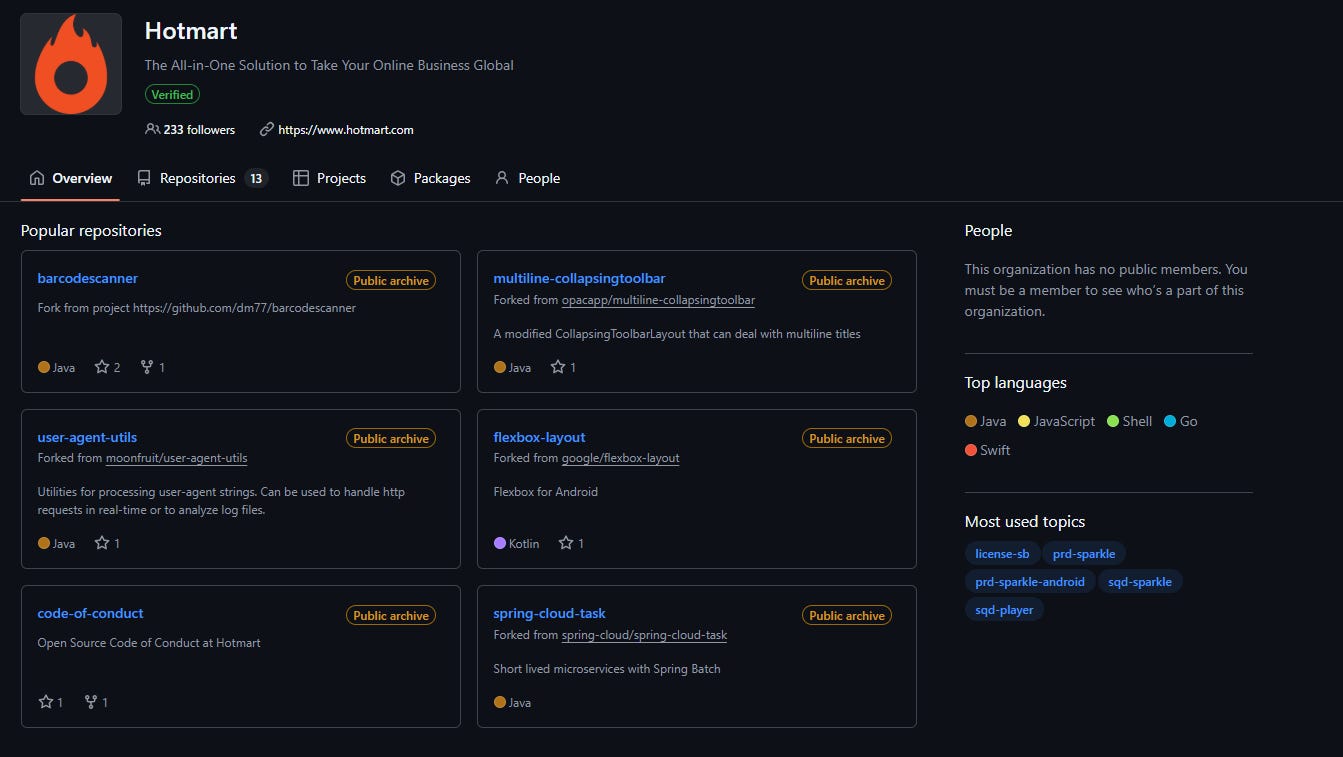This screenshot has height=757, width=1343.
Task: Click the fork icon on code-of-conduct card
Action: (x=91, y=702)
